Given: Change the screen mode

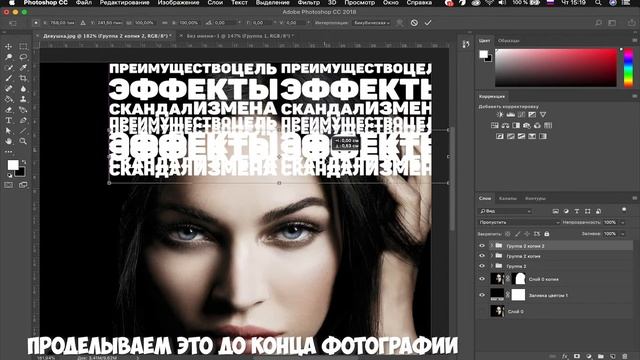Looking at the screenshot, I should pos(23,185).
